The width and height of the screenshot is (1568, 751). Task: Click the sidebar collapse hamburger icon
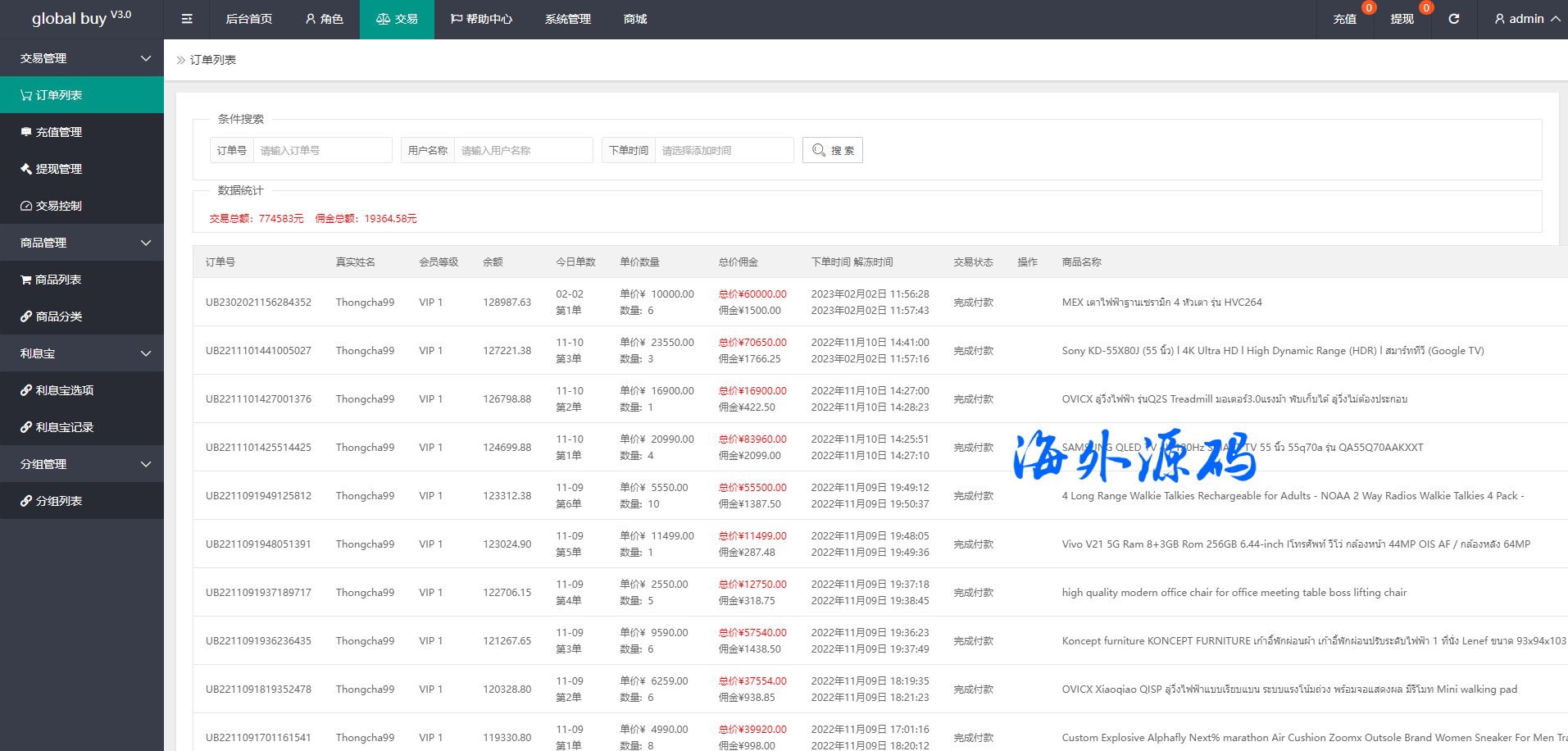coord(187,19)
